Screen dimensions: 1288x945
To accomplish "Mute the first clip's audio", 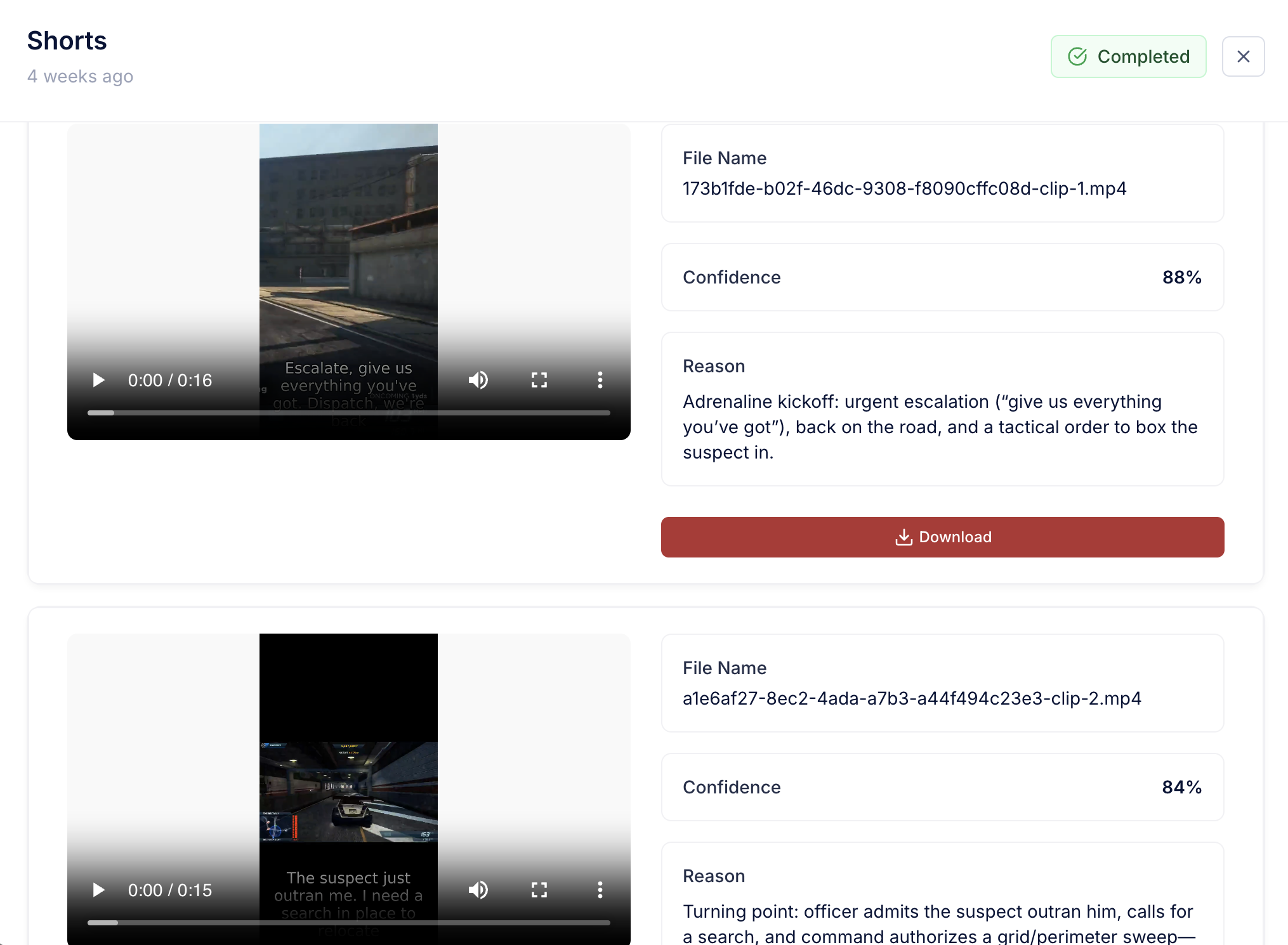I will tap(478, 380).
